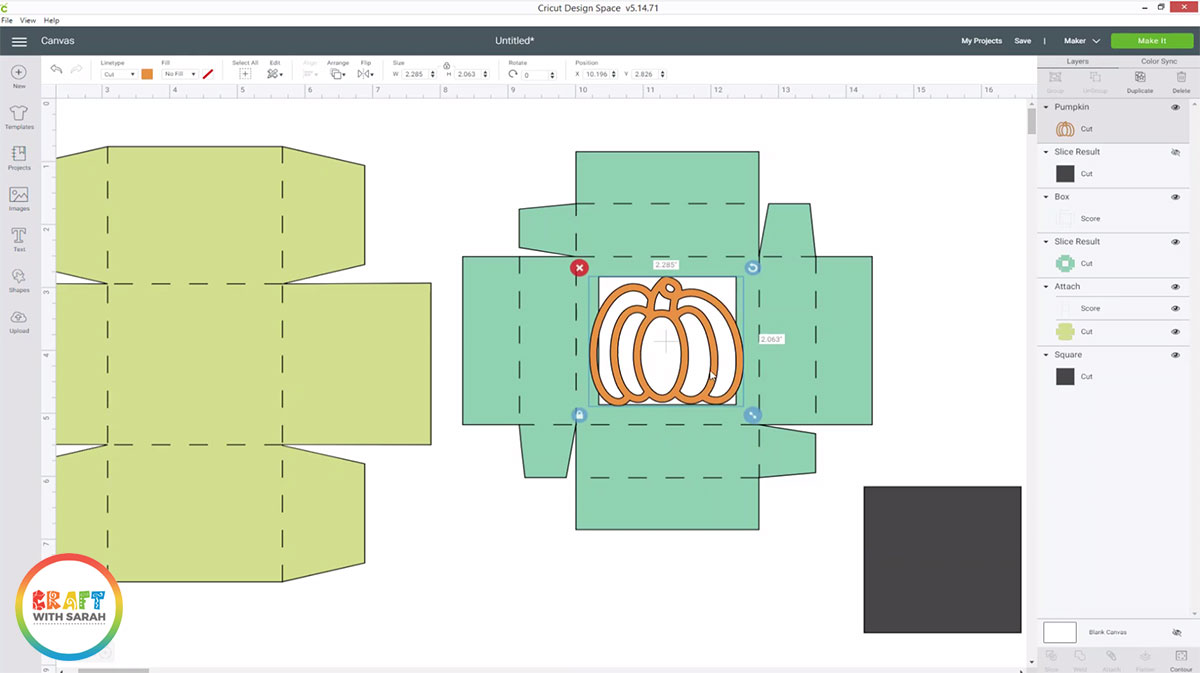Open the Linetype dropdown

pyautogui.click(x=119, y=74)
